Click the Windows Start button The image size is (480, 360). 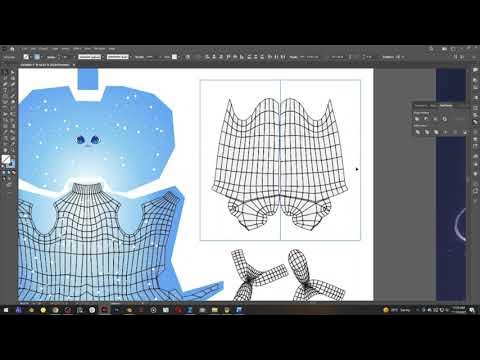coord(6,310)
